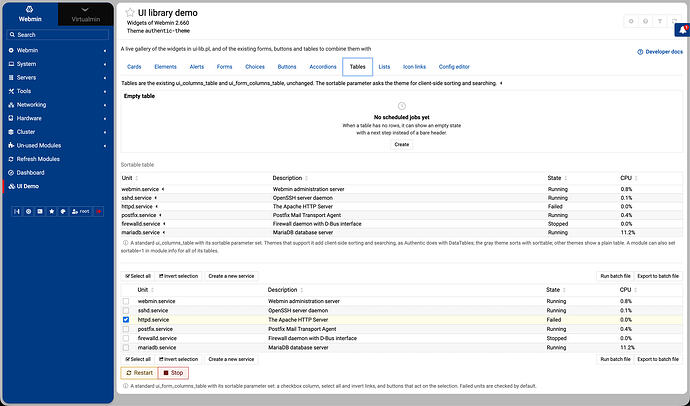The width and height of the screenshot is (690, 406).
Task: Click the Dashboard sidebar icon
Action: point(11,173)
